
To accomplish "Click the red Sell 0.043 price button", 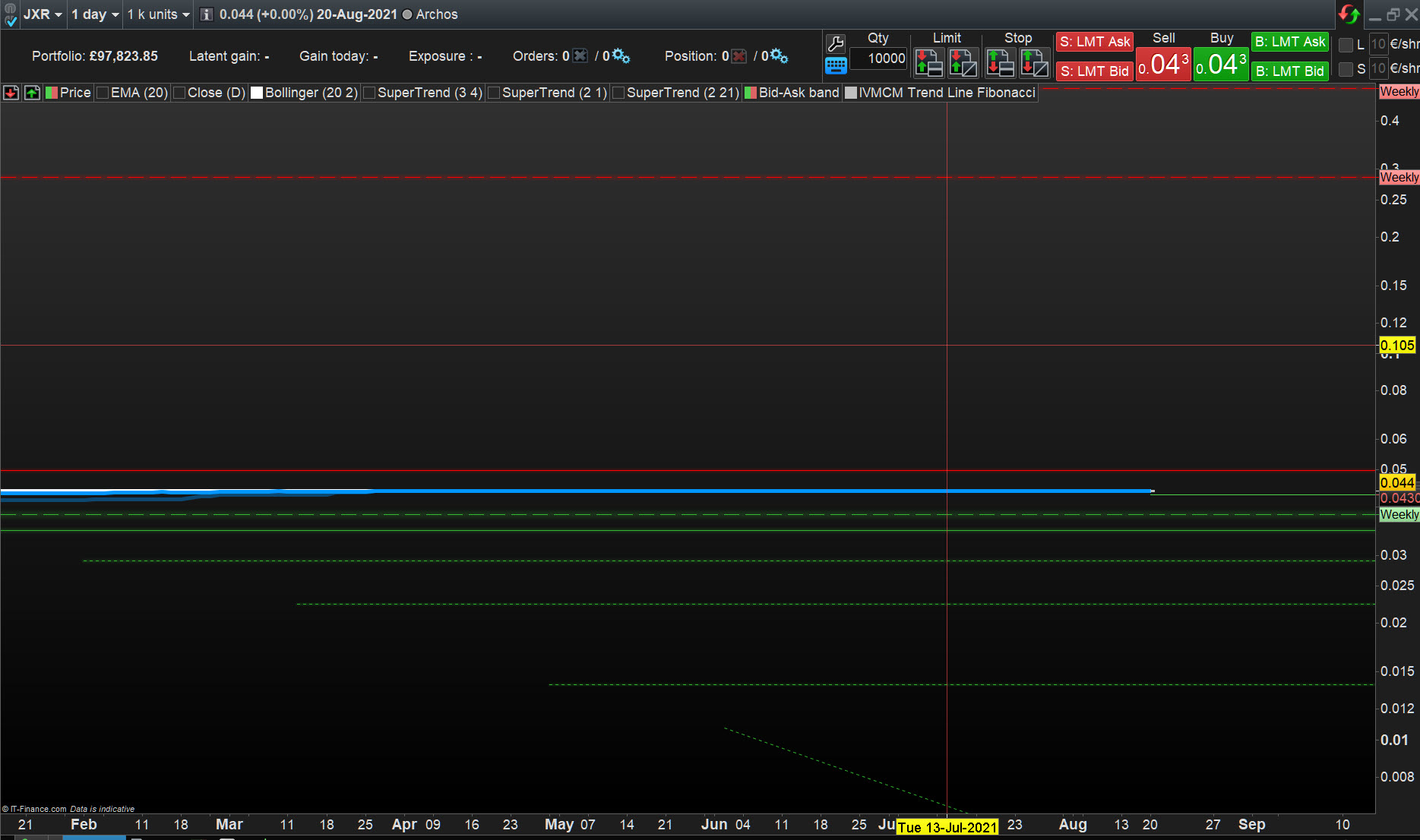I will [x=1163, y=65].
